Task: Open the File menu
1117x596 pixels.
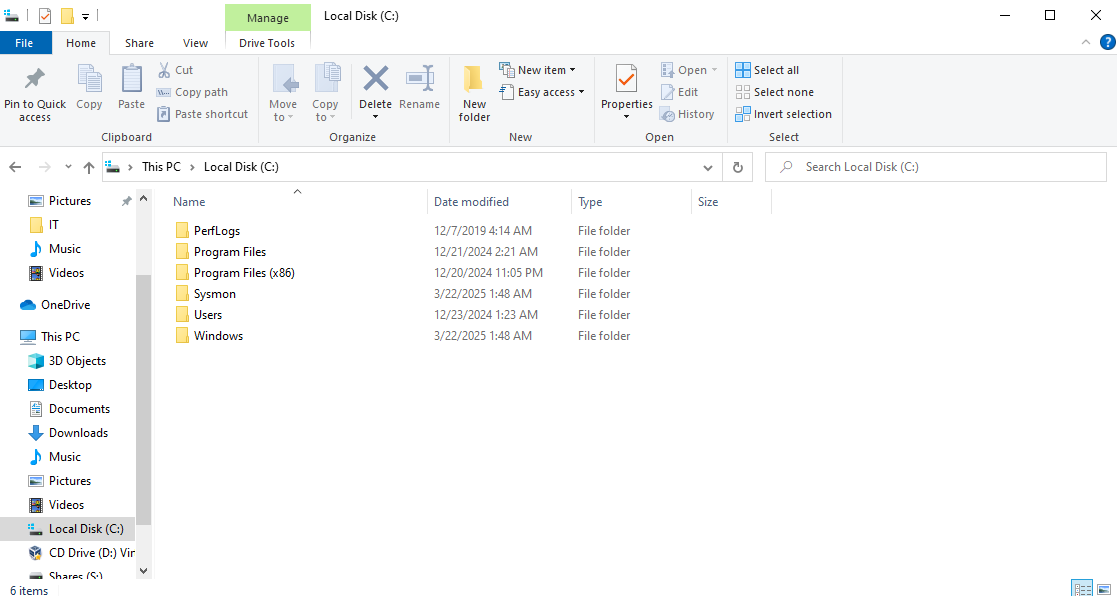Action: [x=25, y=43]
